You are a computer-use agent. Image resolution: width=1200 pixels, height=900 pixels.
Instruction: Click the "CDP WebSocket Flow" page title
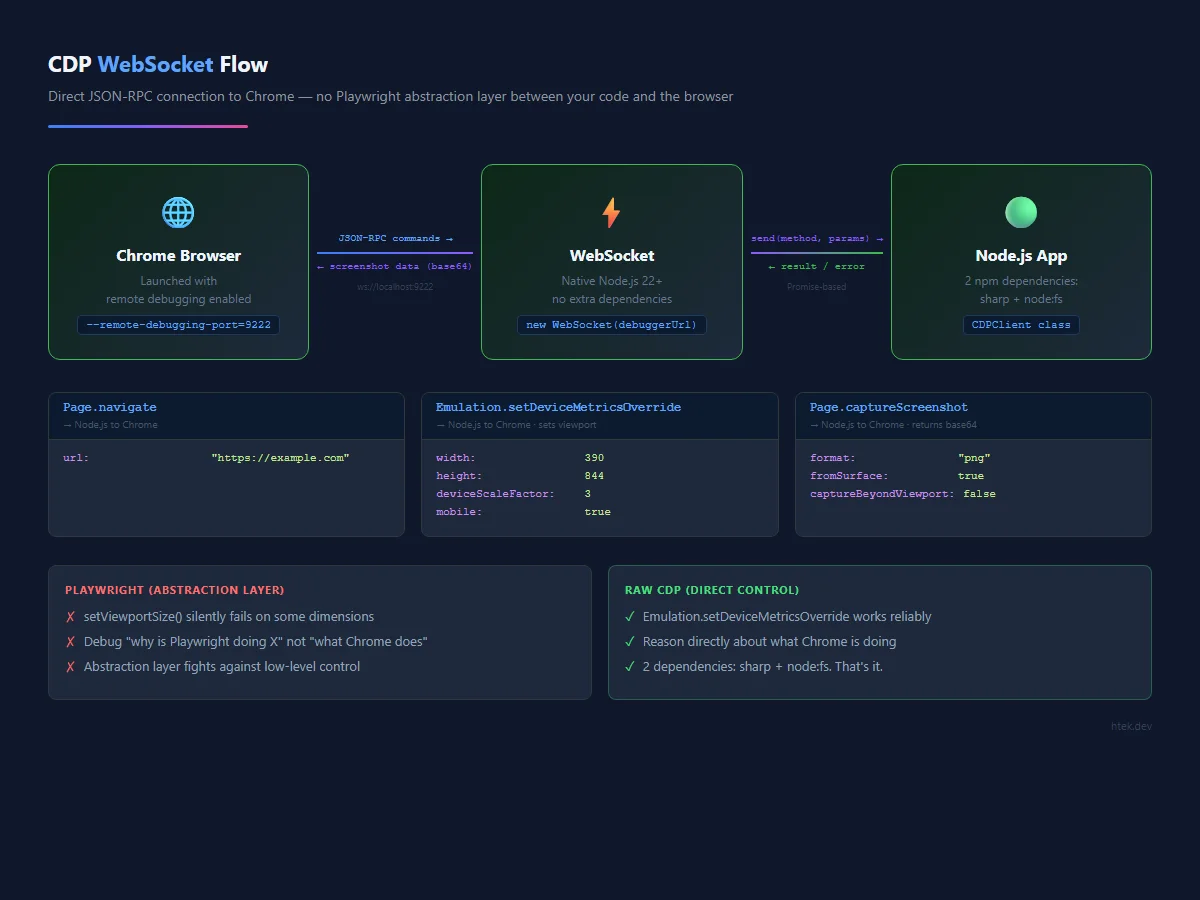tap(158, 65)
